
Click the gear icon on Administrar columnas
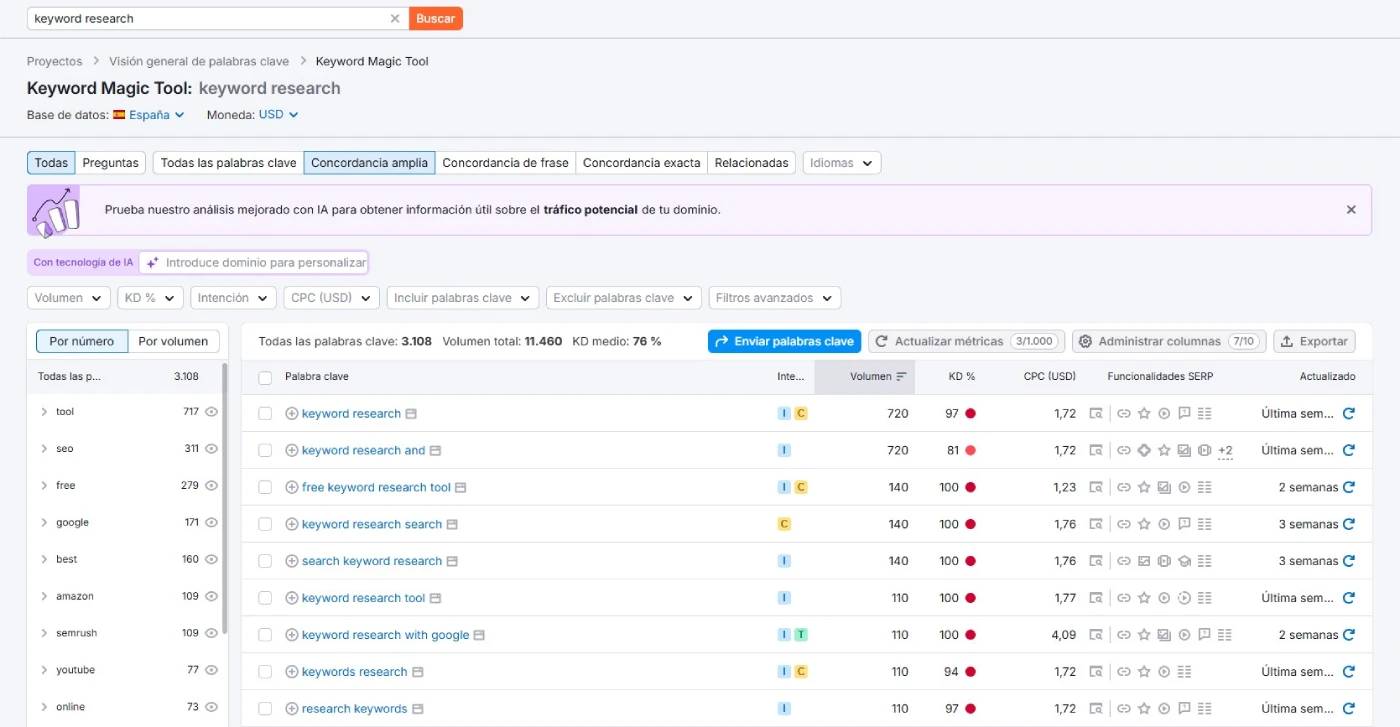tap(1084, 341)
